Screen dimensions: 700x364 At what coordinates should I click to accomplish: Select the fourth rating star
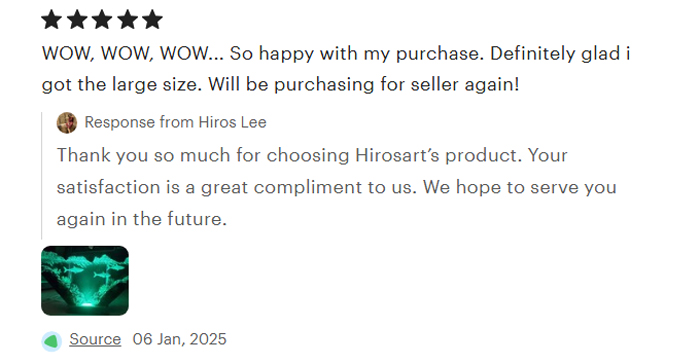128,20
